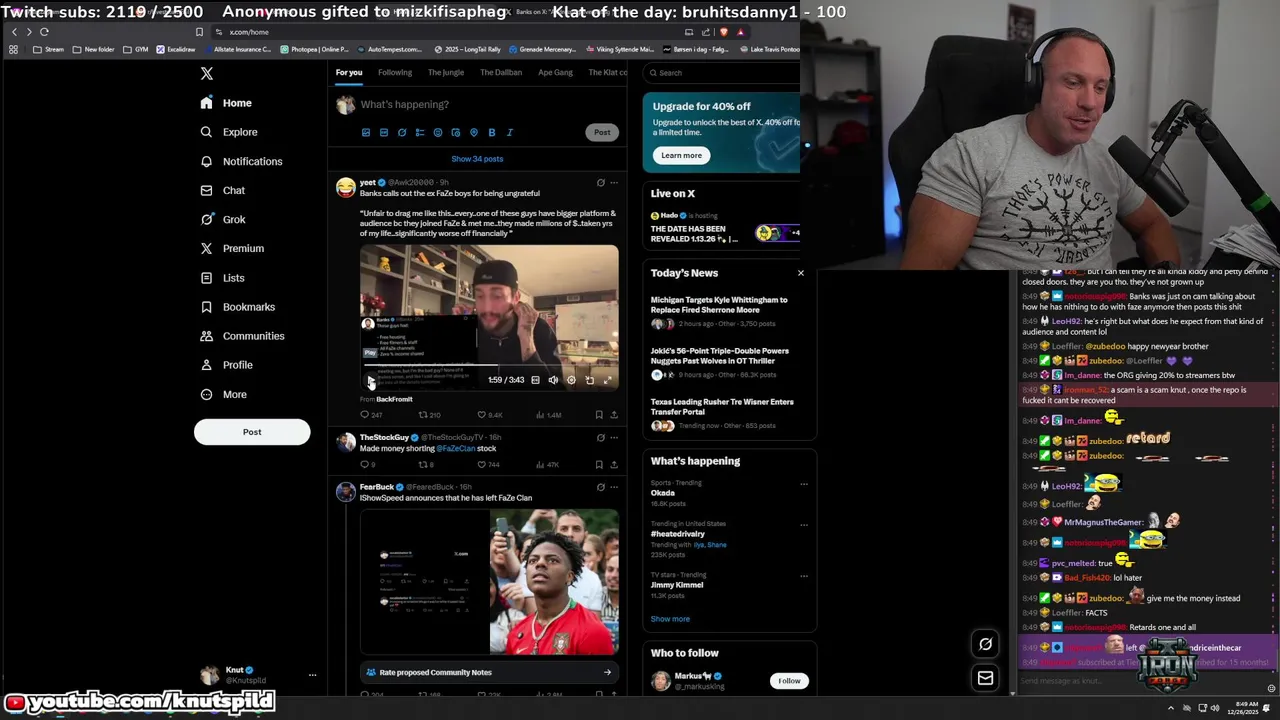The image size is (1280, 720).
Task: Open Communities in the sidebar
Action: (242, 336)
